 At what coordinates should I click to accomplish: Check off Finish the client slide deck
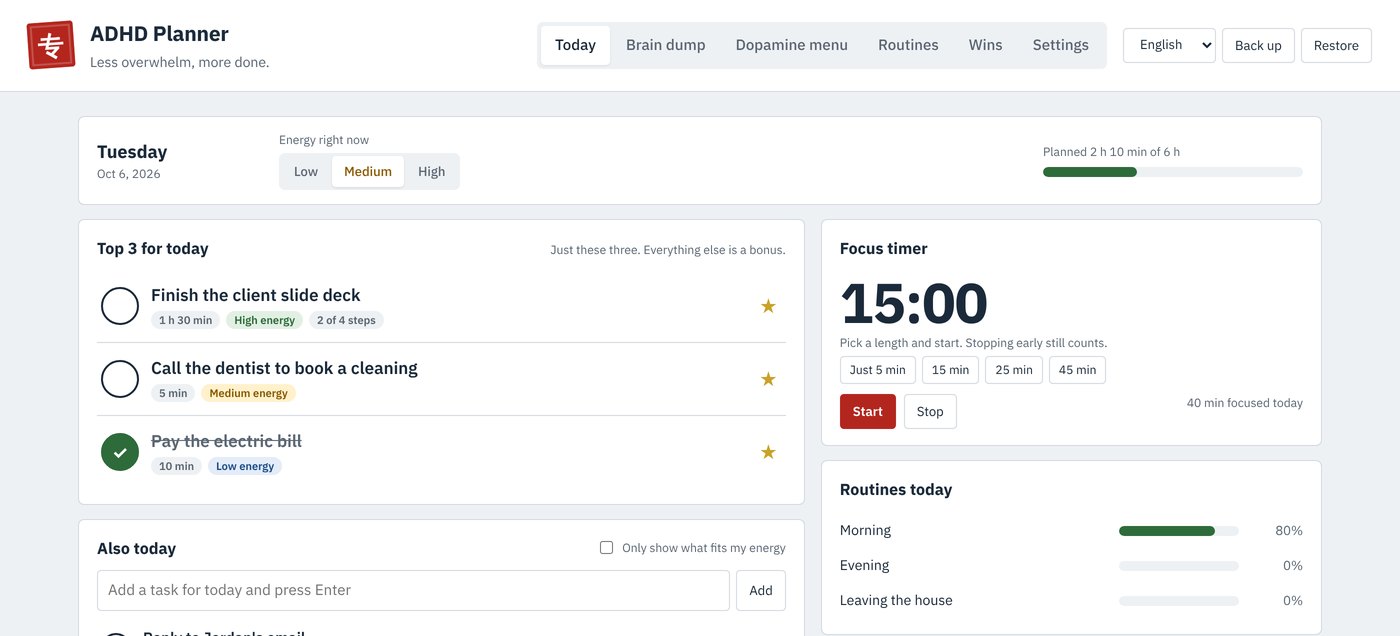(x=120, y=306)
